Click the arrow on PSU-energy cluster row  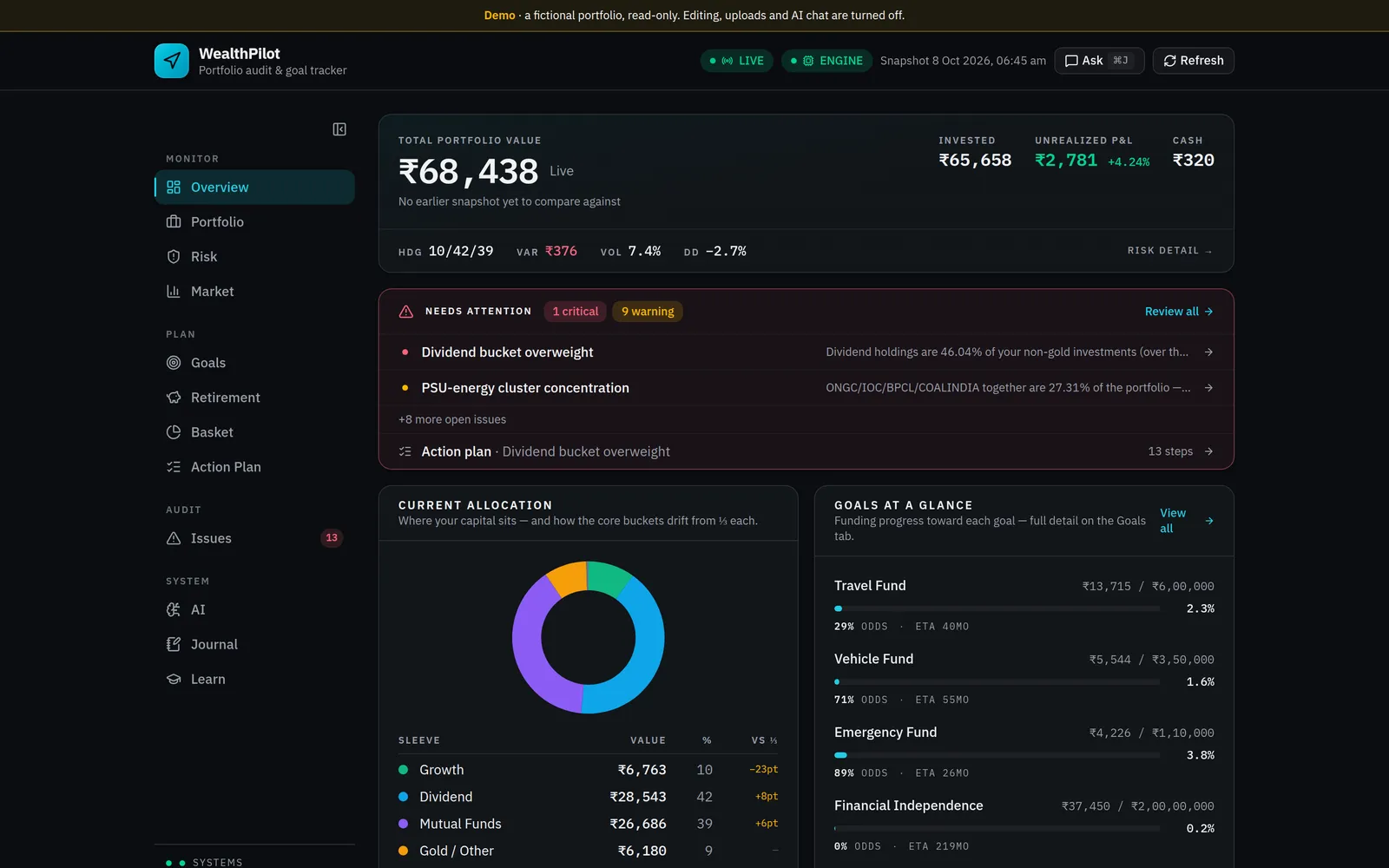pyautogui.click(x=1208, y=388)
